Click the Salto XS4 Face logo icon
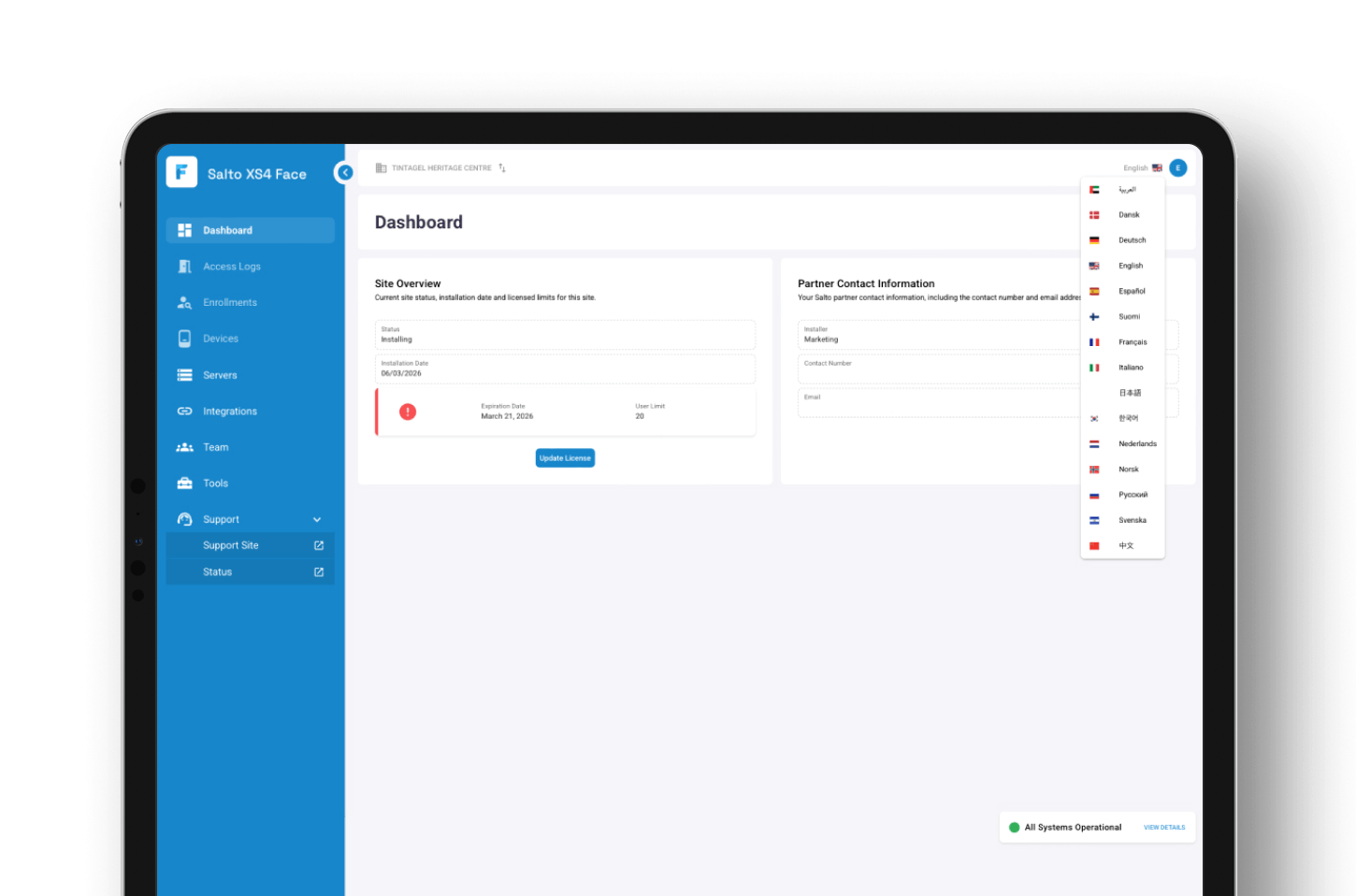 (181, 172)
